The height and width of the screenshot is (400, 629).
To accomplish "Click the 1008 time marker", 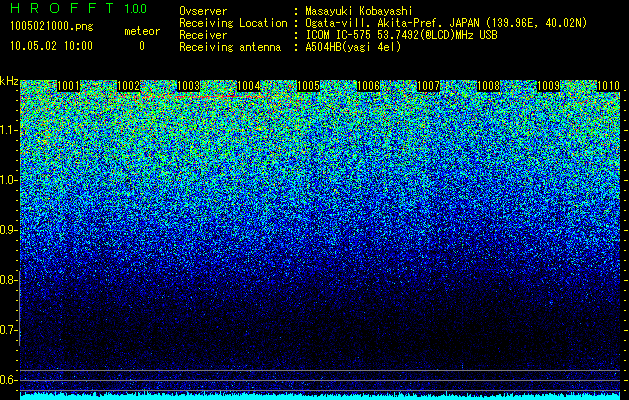I will coord(488,86).
